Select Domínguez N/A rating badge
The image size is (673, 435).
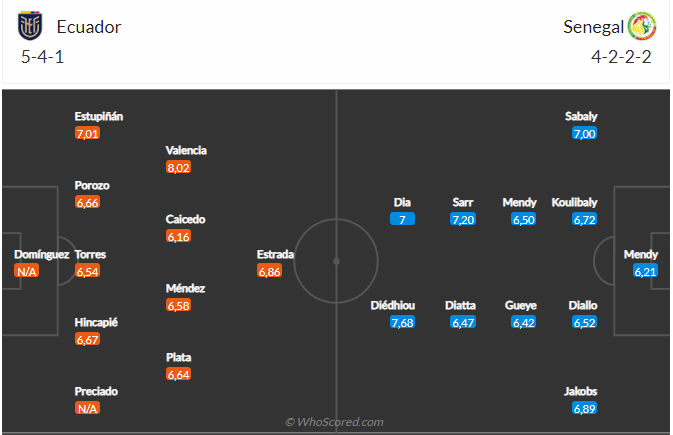coord(28,271)
